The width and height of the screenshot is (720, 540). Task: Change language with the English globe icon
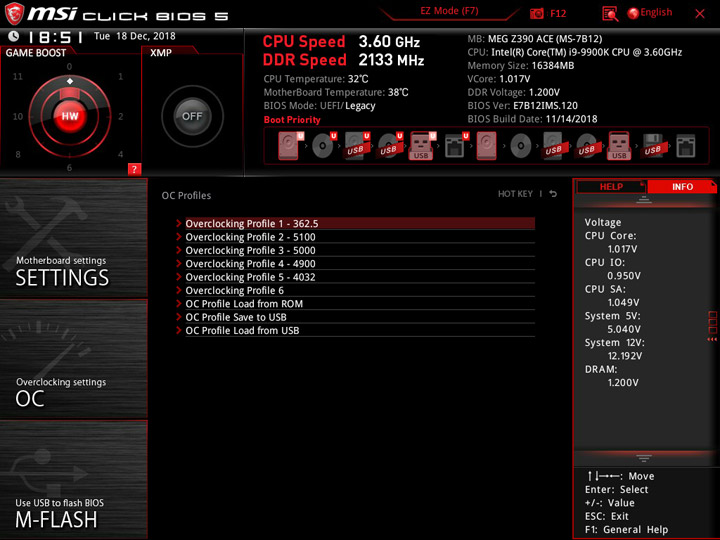(650, 13)
